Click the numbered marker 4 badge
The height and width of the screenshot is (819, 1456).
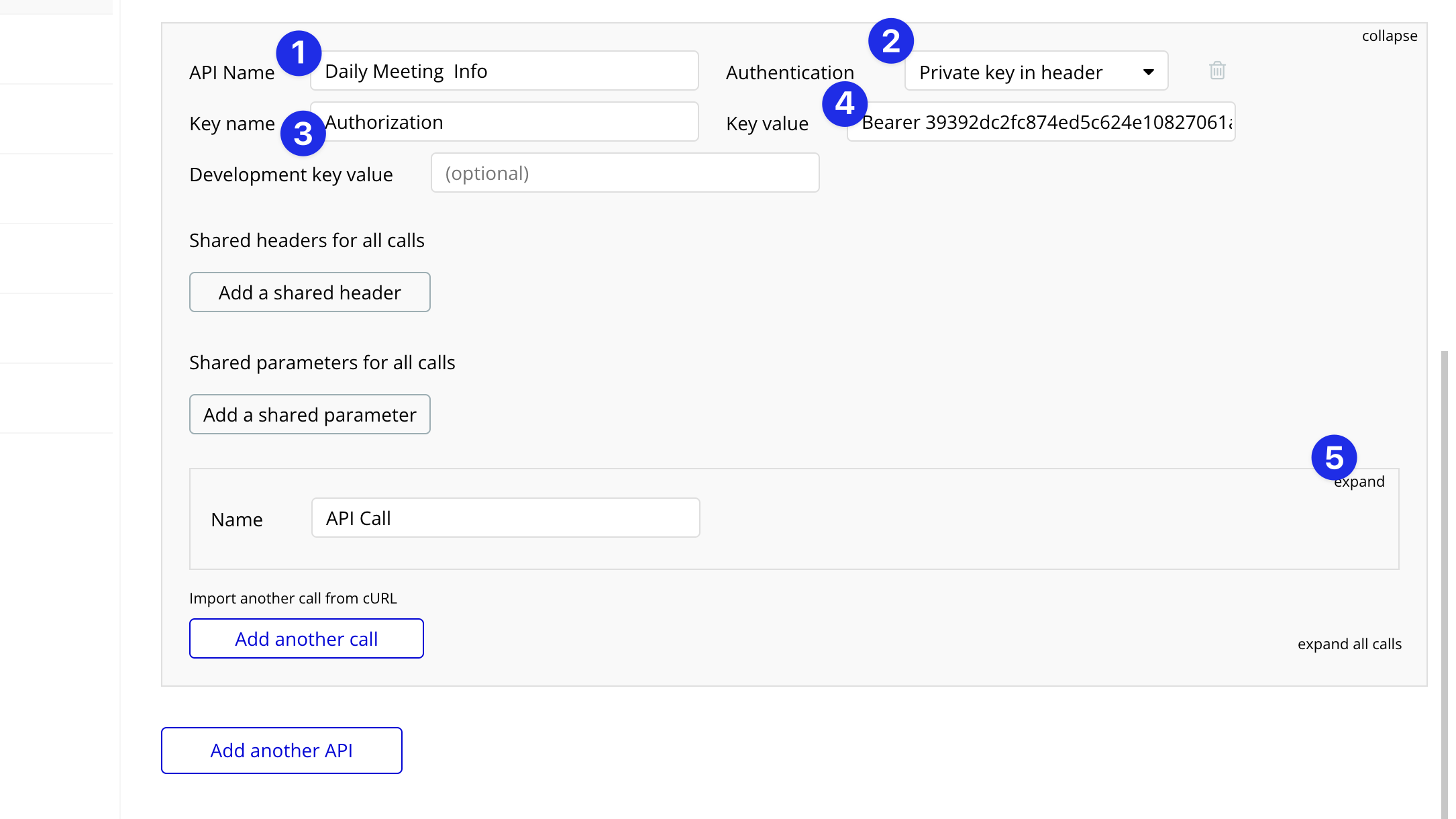click(x=845, y=104)
